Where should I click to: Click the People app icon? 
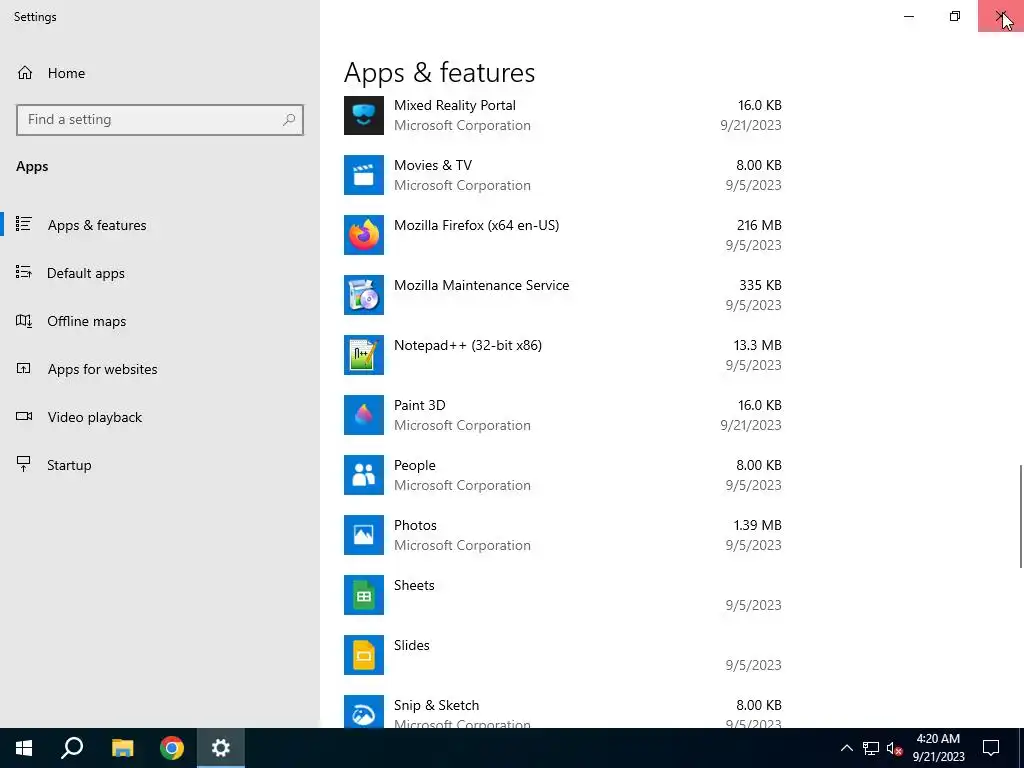364,475
